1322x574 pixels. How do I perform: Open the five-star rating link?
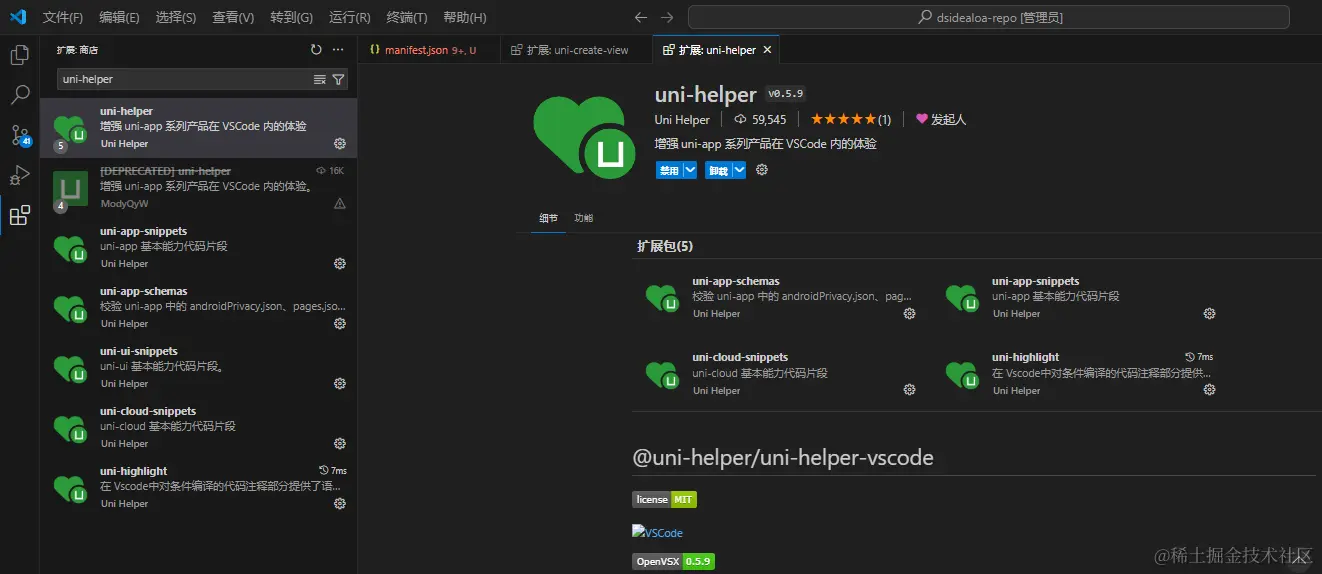click(851, 119)
